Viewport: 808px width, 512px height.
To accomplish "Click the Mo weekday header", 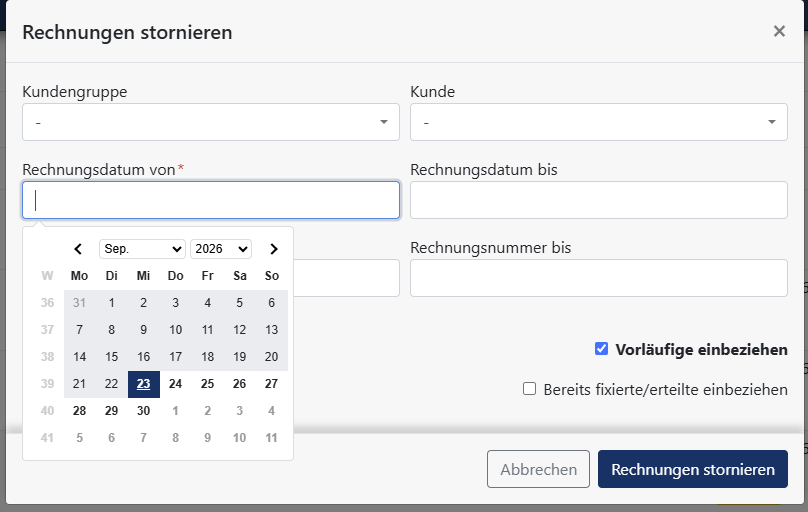I will click(x=79, y=276).
